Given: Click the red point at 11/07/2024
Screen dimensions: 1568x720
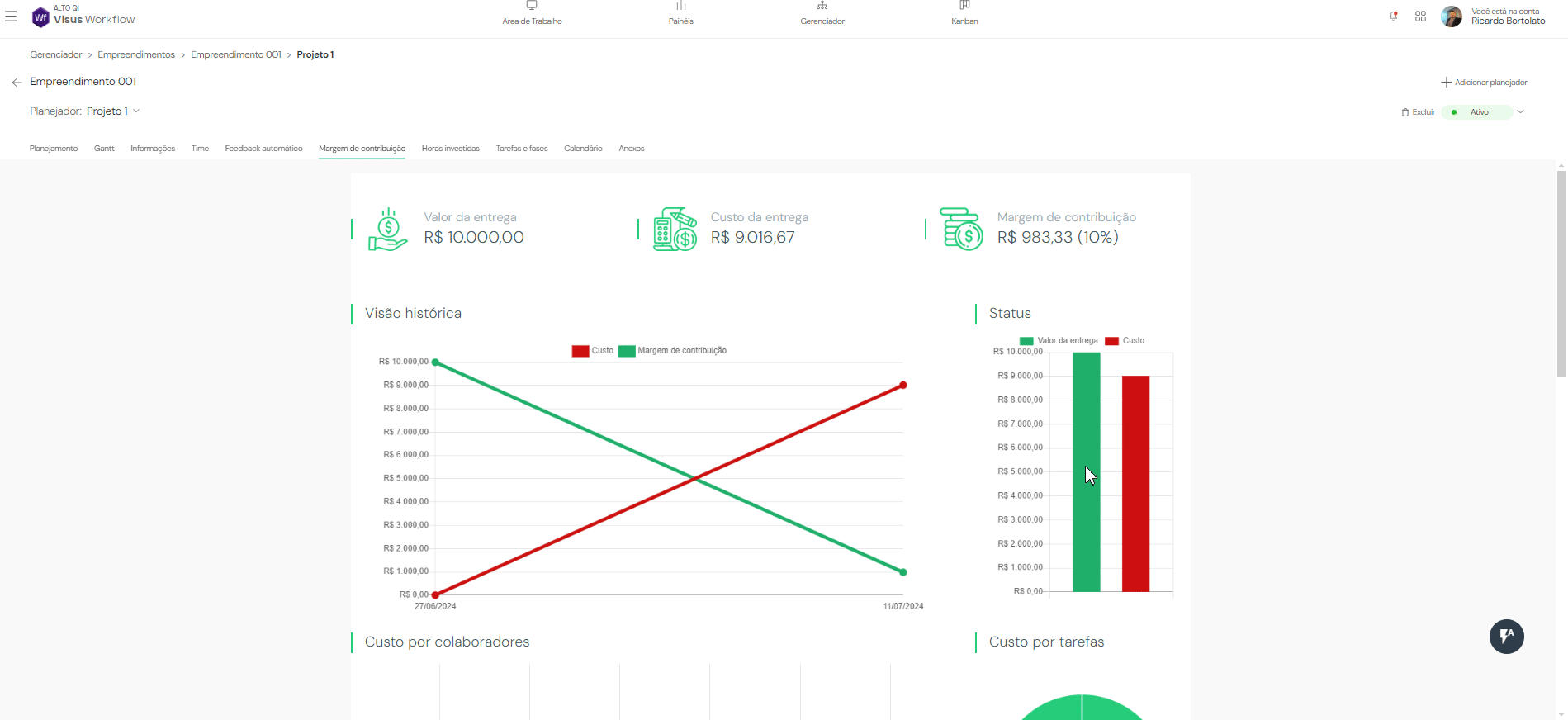Looking at the screenshot, I should (903, 385).
